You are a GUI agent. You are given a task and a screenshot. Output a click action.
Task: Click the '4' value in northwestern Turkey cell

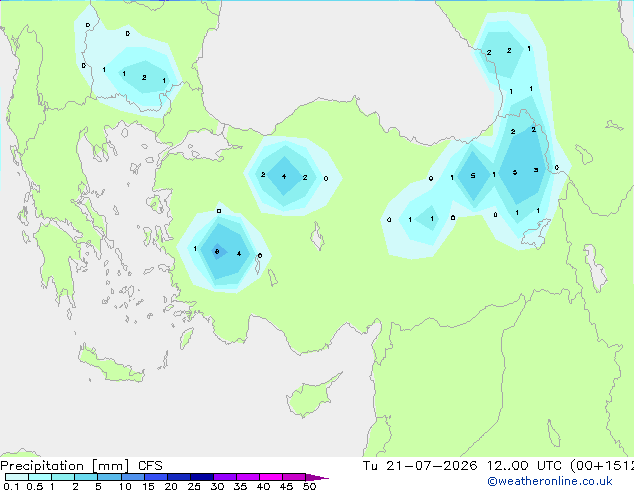click(284, 176)
